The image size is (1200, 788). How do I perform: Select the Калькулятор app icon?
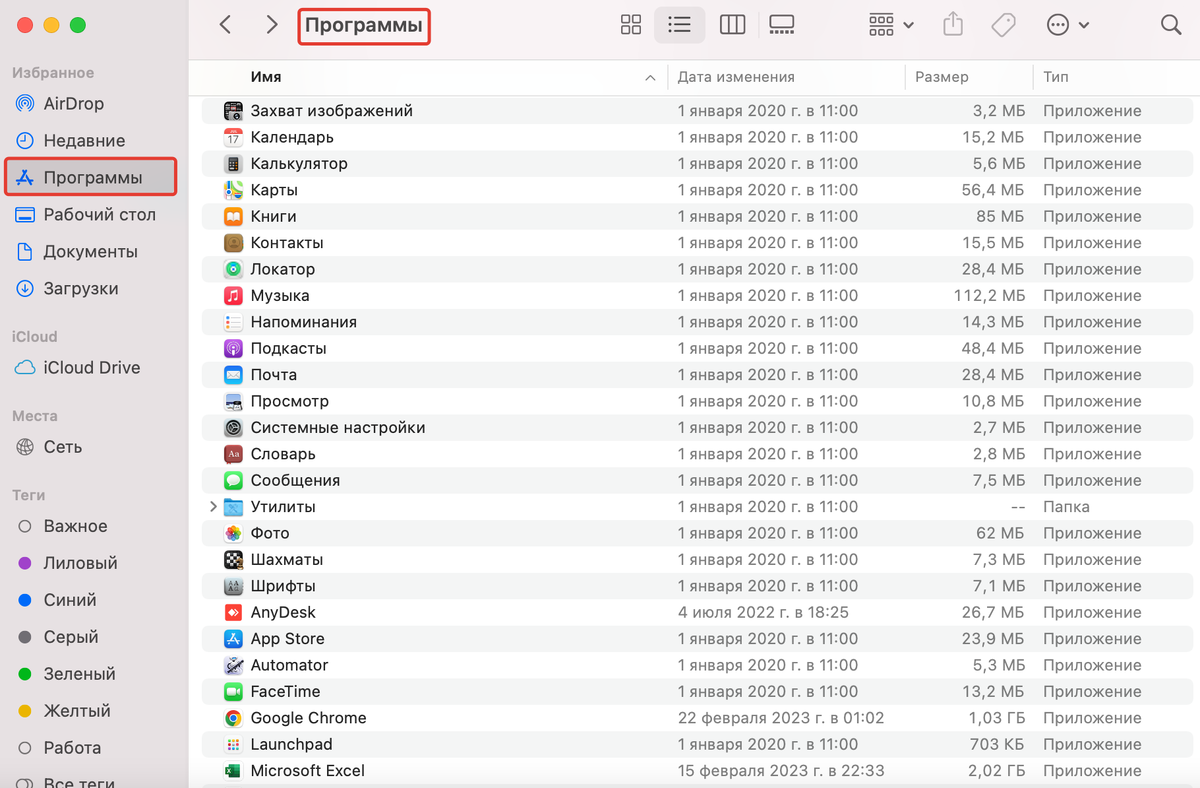233,164
